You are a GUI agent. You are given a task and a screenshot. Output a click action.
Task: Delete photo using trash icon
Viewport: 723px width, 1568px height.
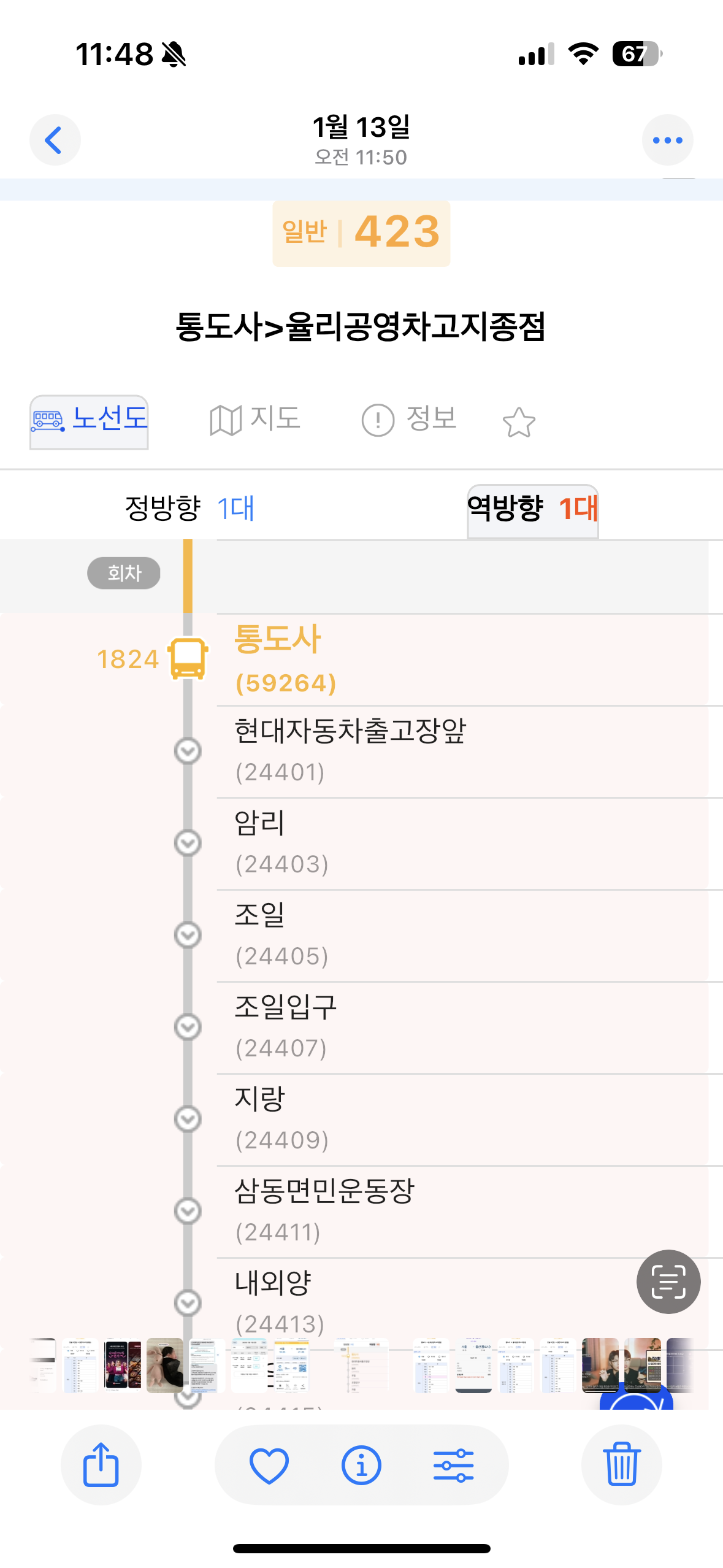click(621, 1464)
